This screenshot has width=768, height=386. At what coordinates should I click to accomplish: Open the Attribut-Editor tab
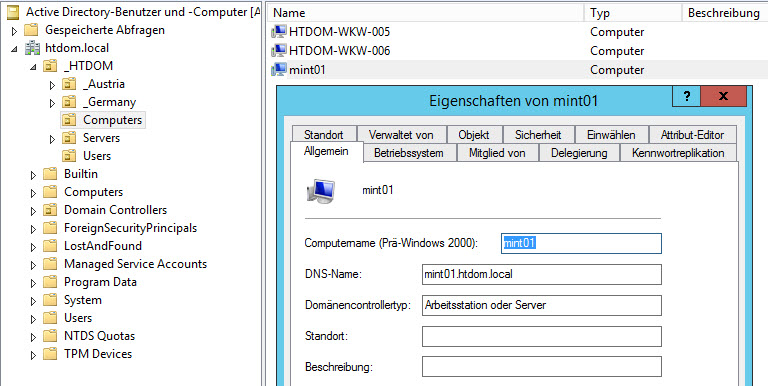pos(692,135)
